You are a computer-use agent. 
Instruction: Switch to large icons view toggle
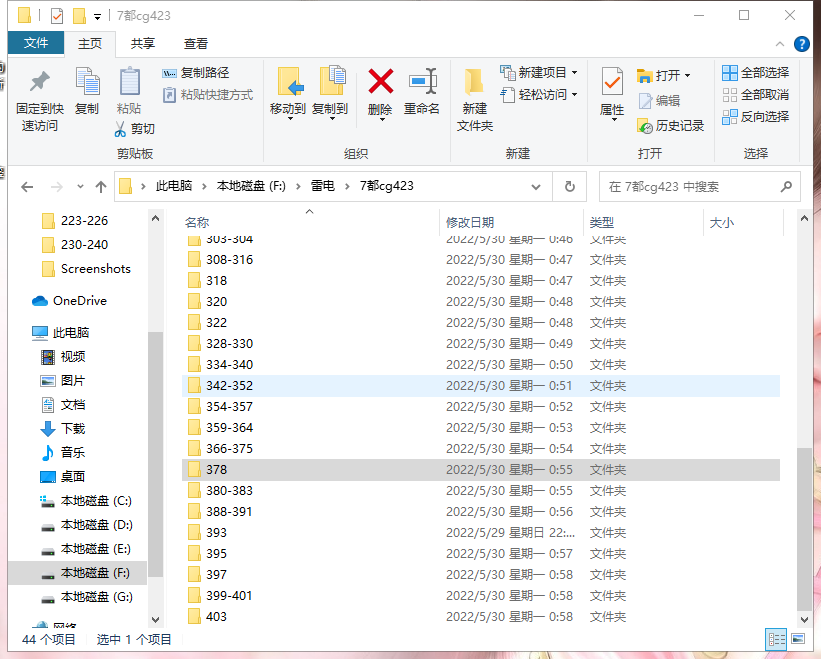click(x=797, y=639)
